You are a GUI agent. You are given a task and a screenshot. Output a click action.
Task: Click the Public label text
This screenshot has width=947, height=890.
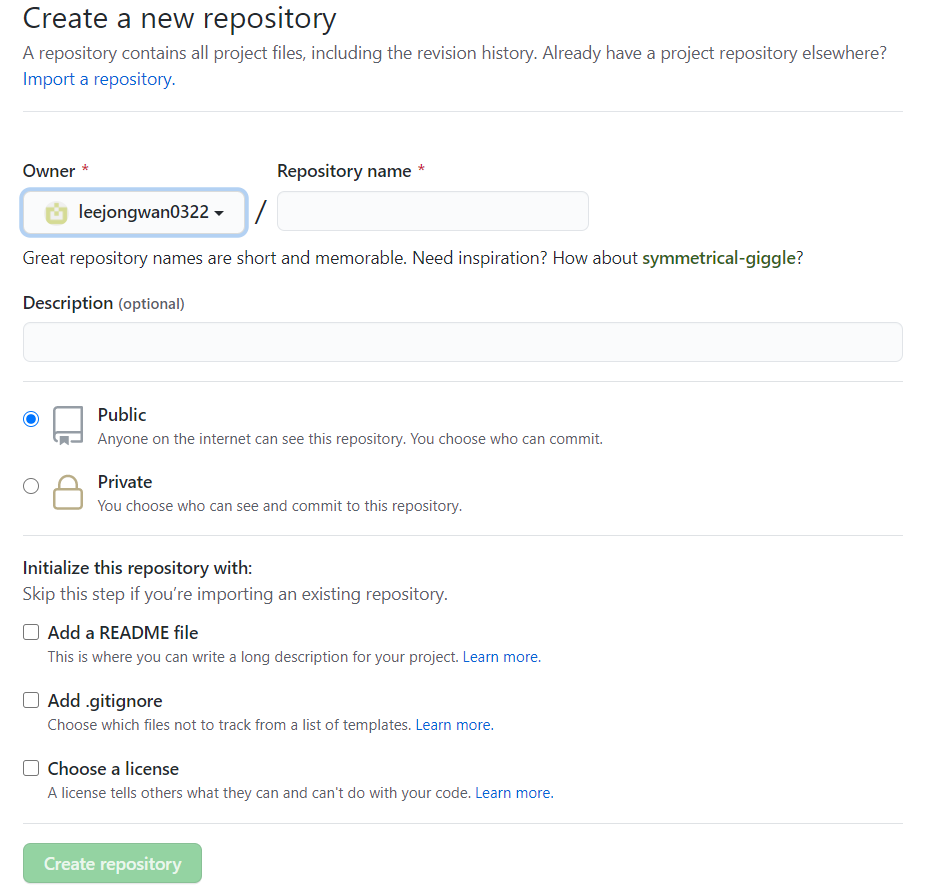point(122,415)
